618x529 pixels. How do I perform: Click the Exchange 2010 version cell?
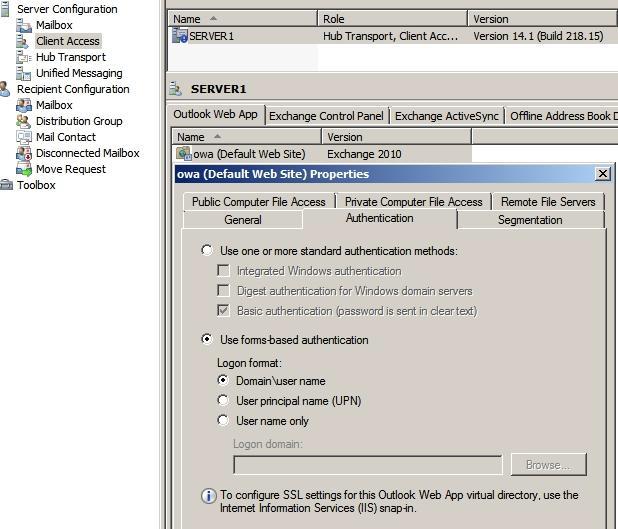(364, 154)
